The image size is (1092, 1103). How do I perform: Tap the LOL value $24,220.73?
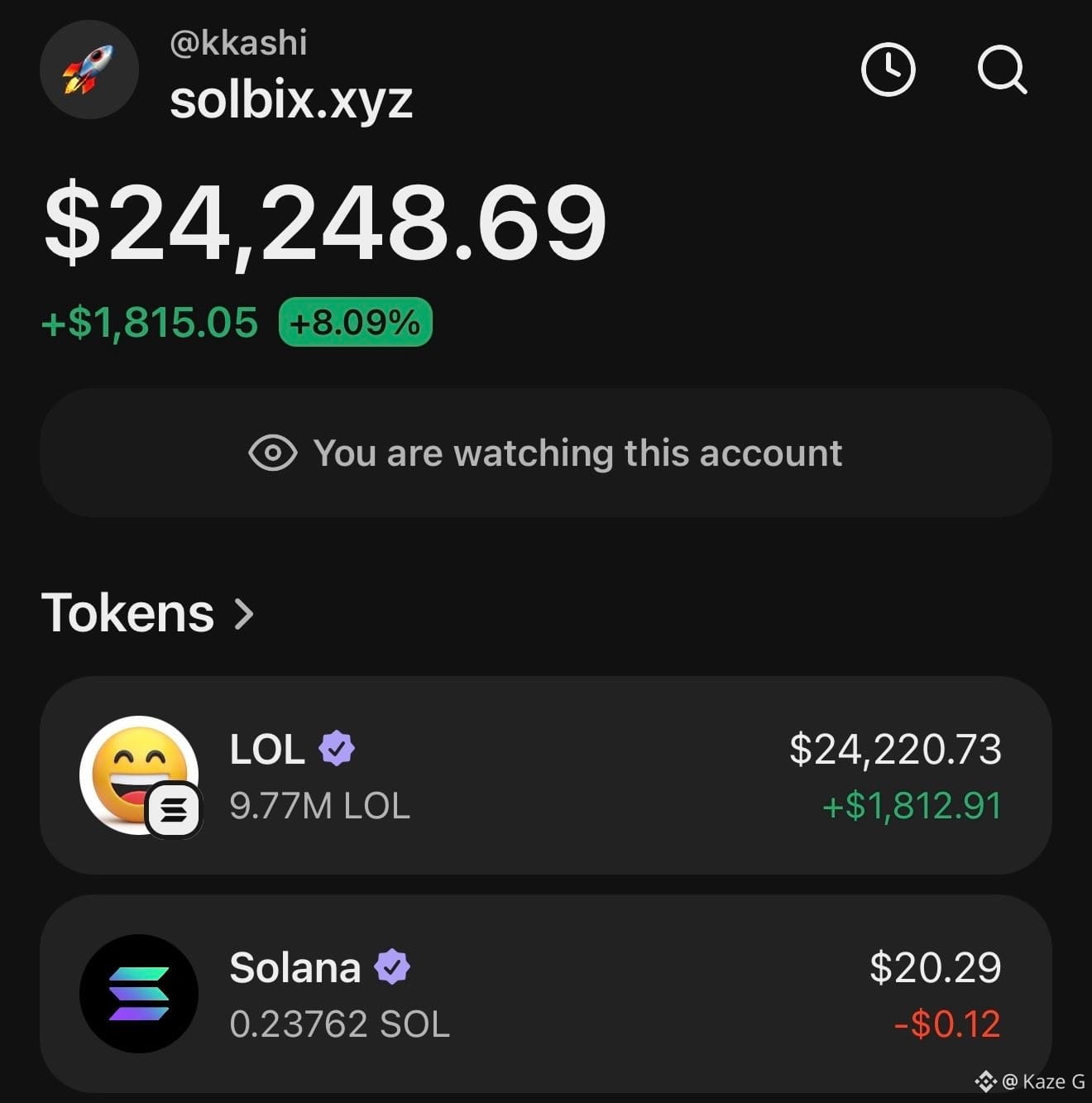(895, 750)
